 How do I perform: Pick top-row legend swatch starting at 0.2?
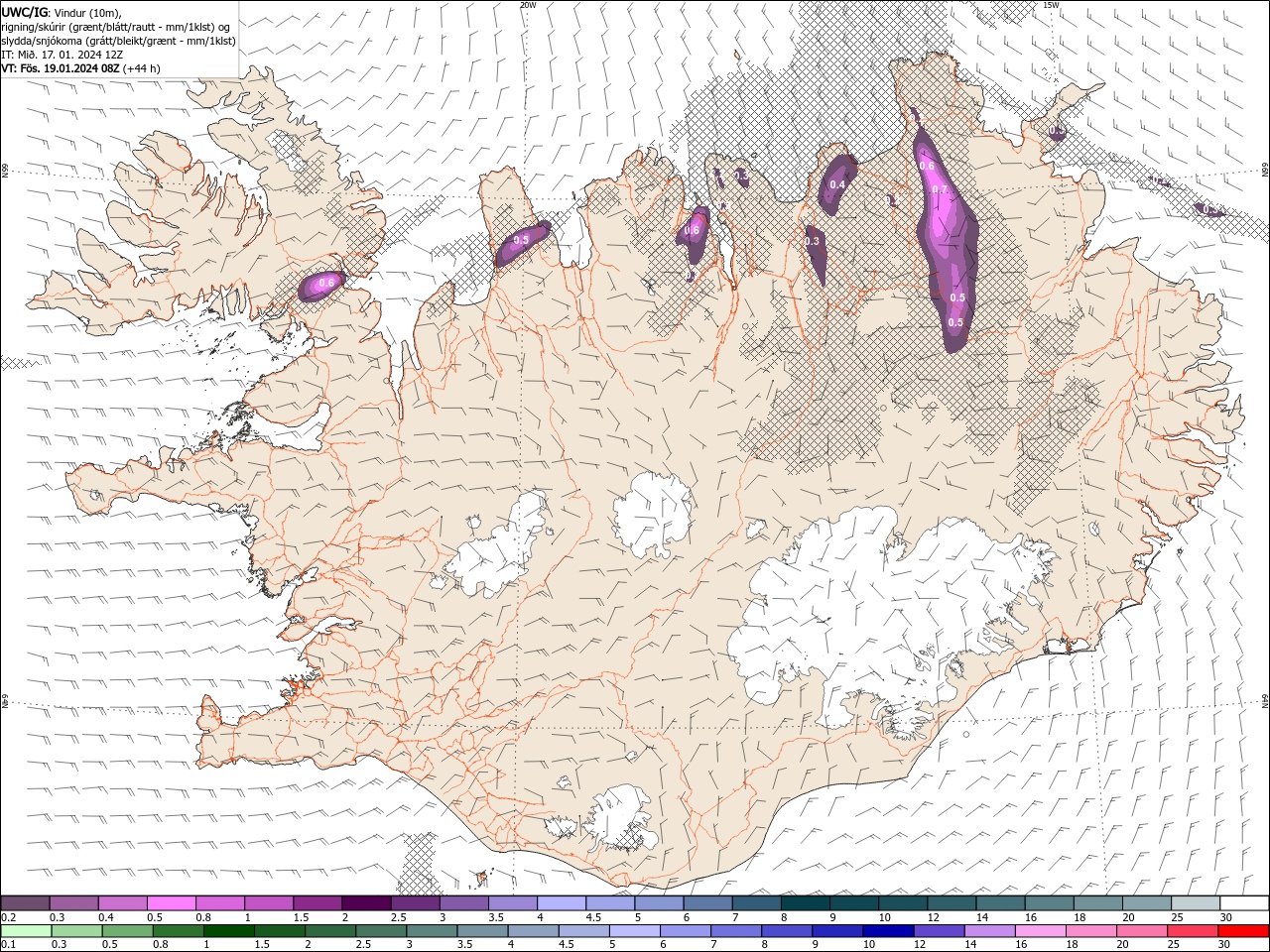point(25,903)
